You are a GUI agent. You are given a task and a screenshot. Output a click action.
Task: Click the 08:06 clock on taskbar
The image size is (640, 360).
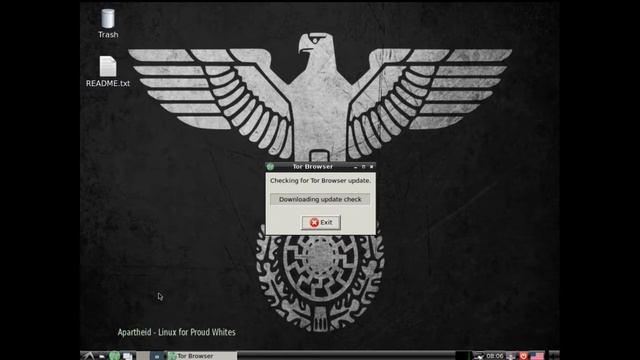click(x=495, y=356)
